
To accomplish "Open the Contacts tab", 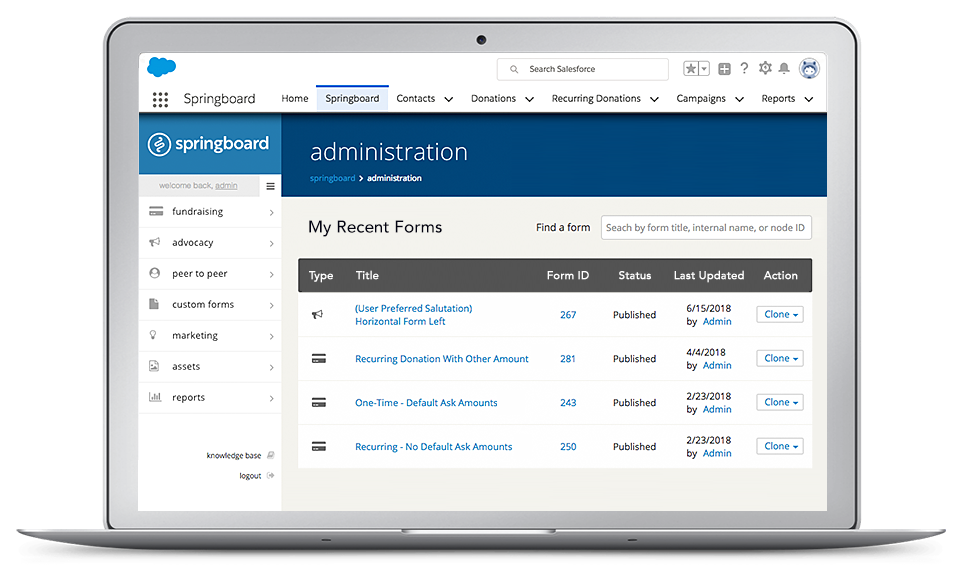I will 415,99.
